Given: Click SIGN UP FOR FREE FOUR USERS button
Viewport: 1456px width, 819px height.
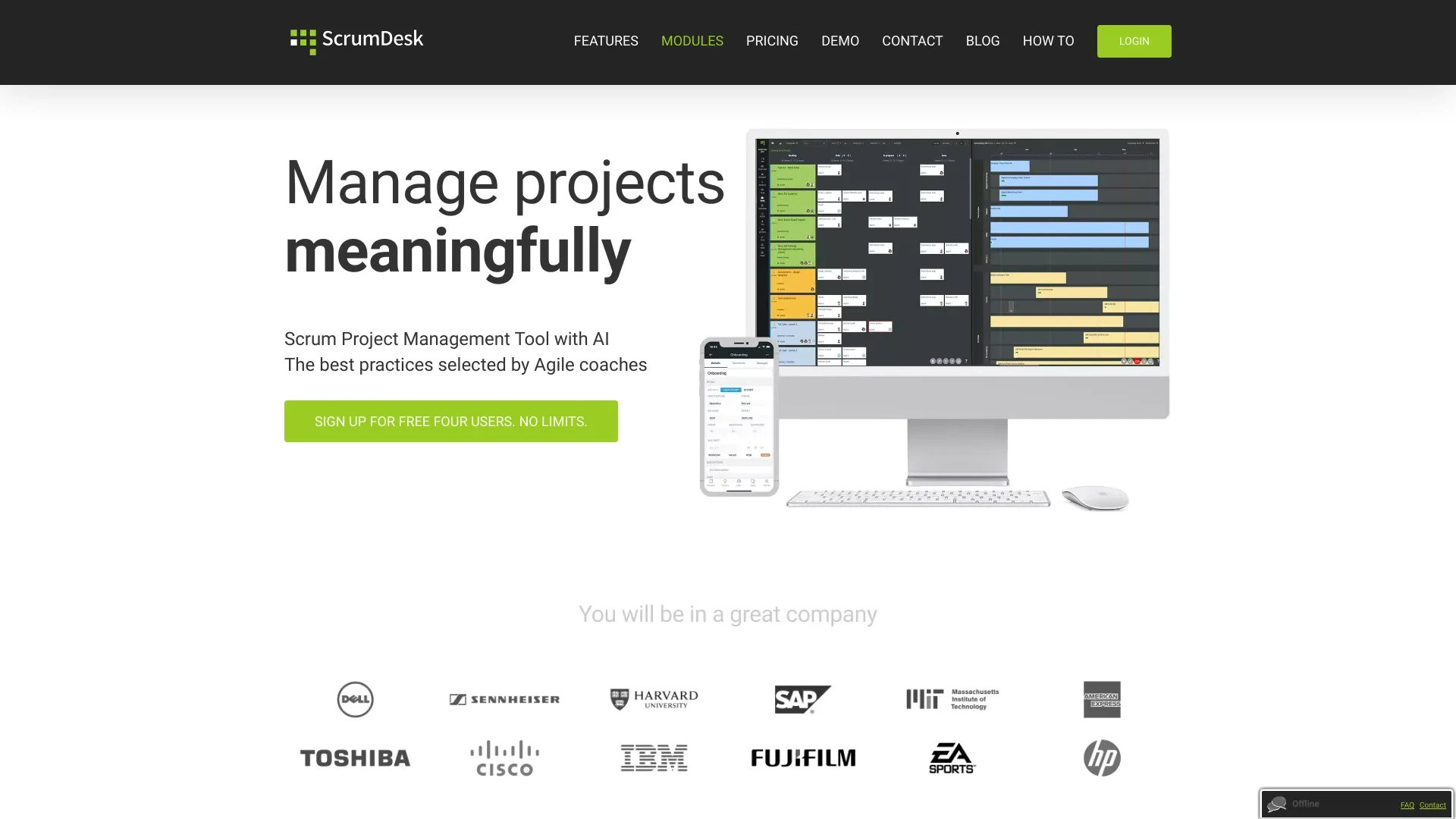Looking at the screenshot, I should click(x=451, y=421).
